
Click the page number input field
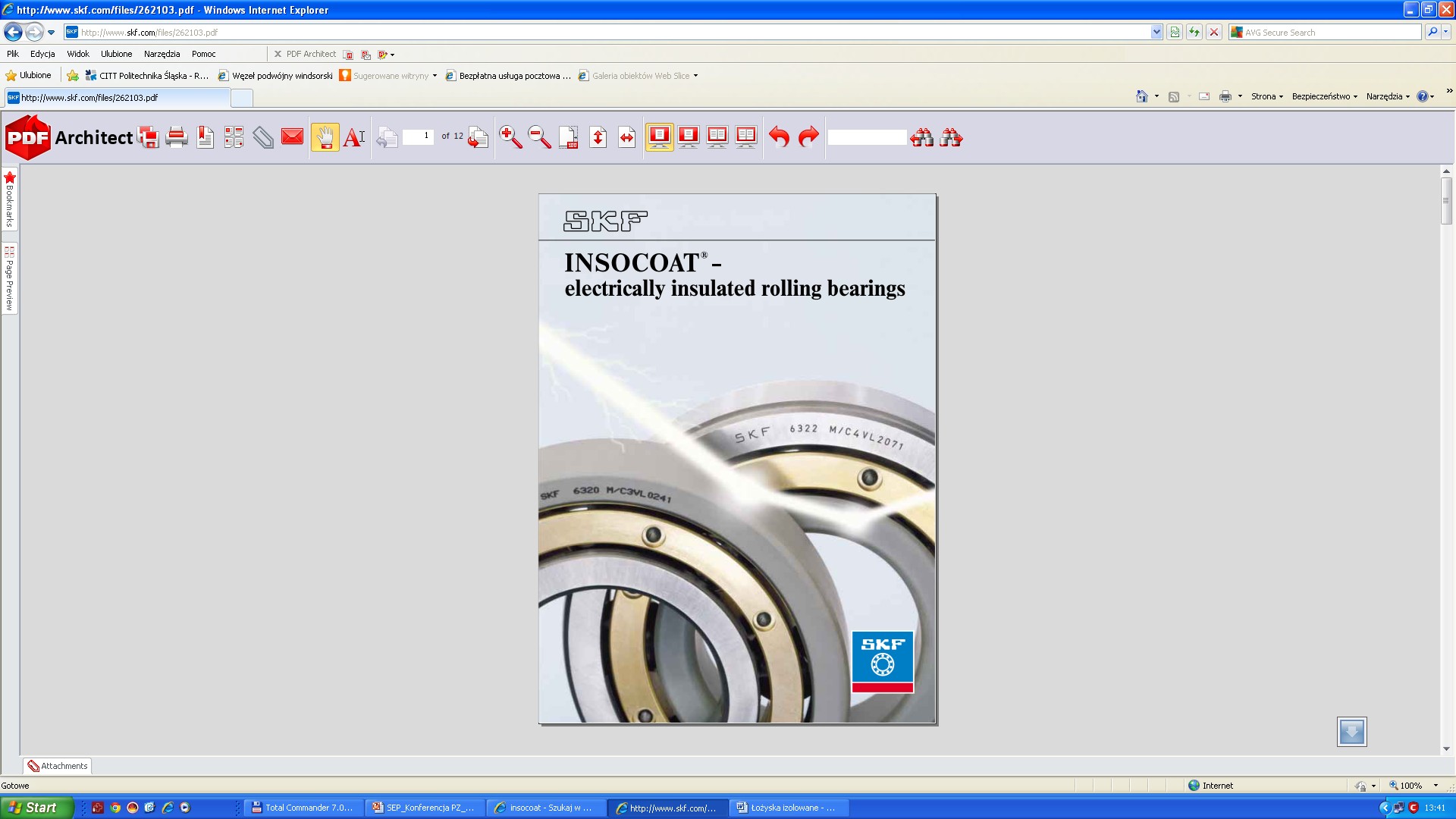pyautogui.click(x=418, y=136)
